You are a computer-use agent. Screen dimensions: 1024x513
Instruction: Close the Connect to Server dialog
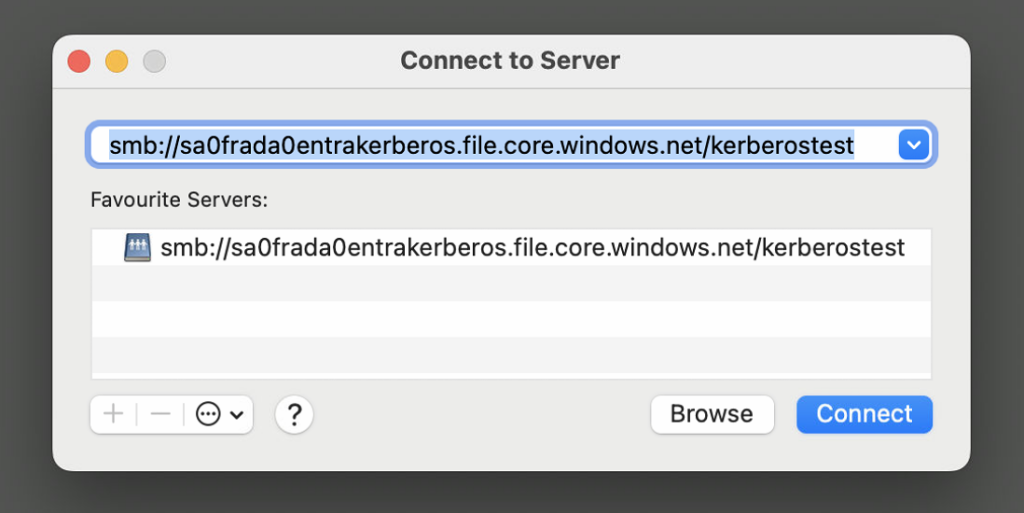[x=79, y=61]
